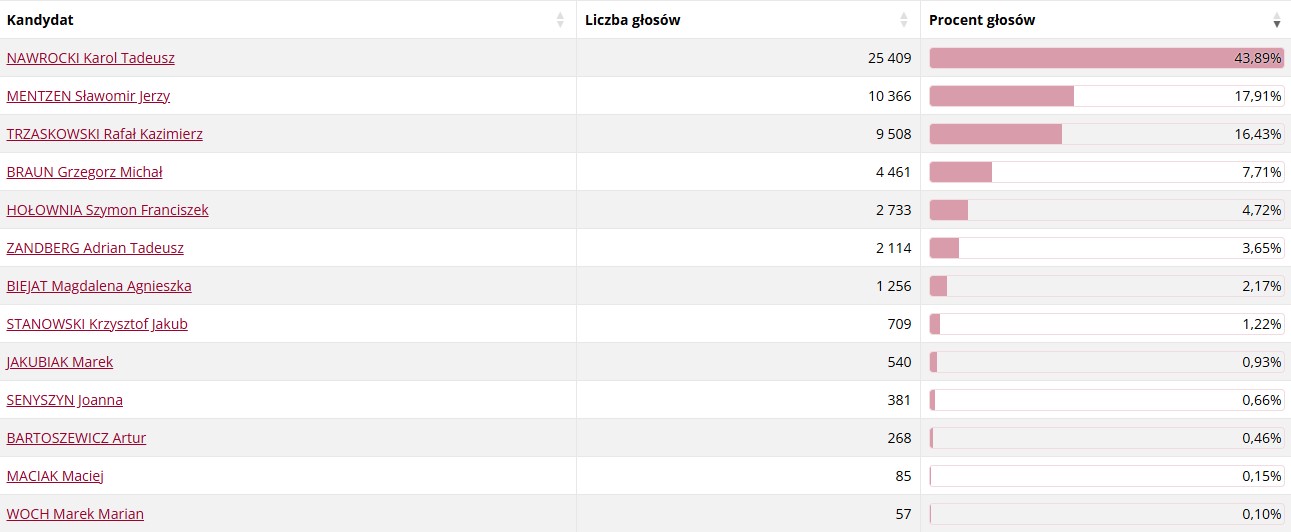The image size is (1291, 532).
Task: Open STANOWSKI Krzysztof Jakub link
Action: coord(97,324)
